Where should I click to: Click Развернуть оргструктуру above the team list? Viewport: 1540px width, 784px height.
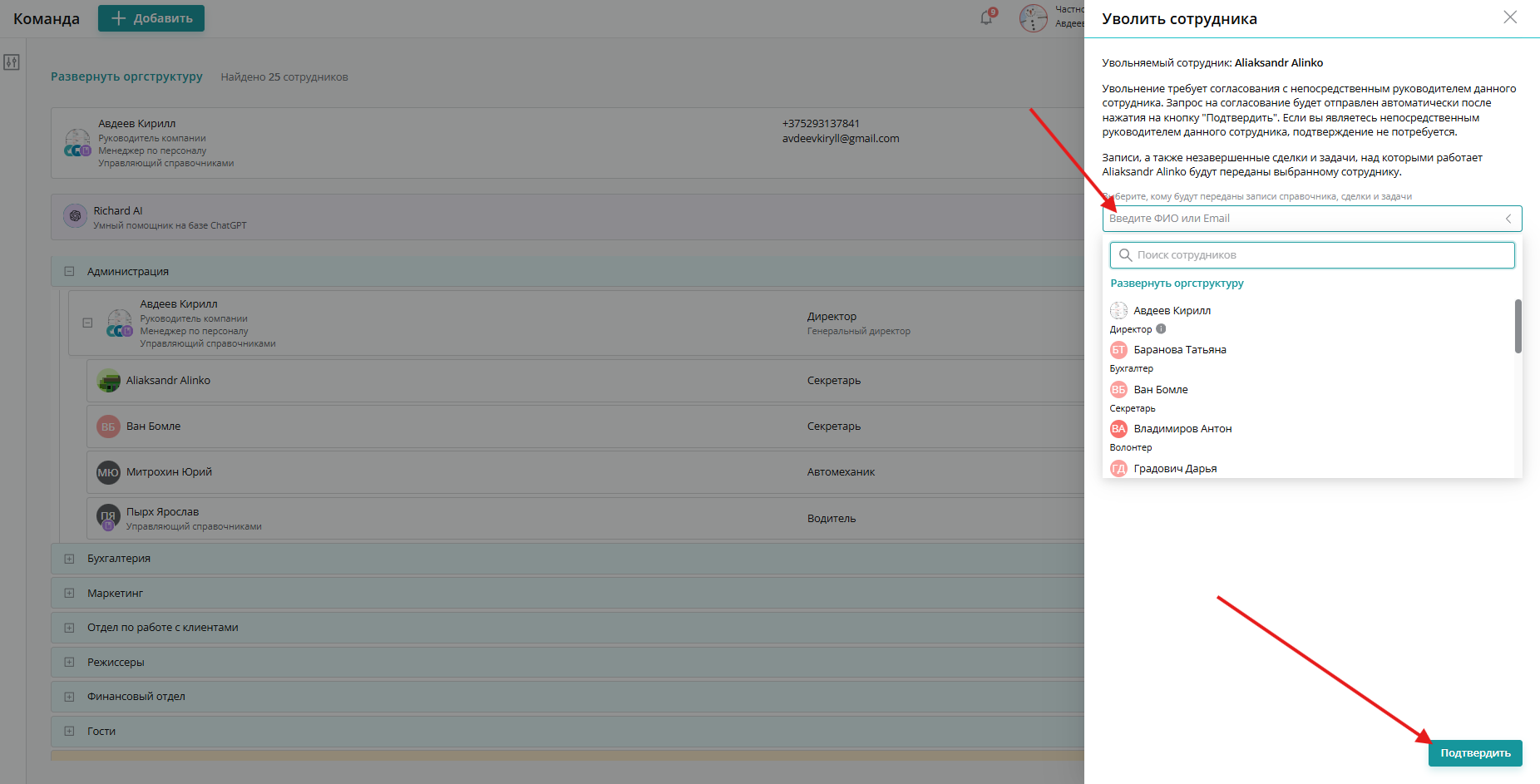point(126,76)
